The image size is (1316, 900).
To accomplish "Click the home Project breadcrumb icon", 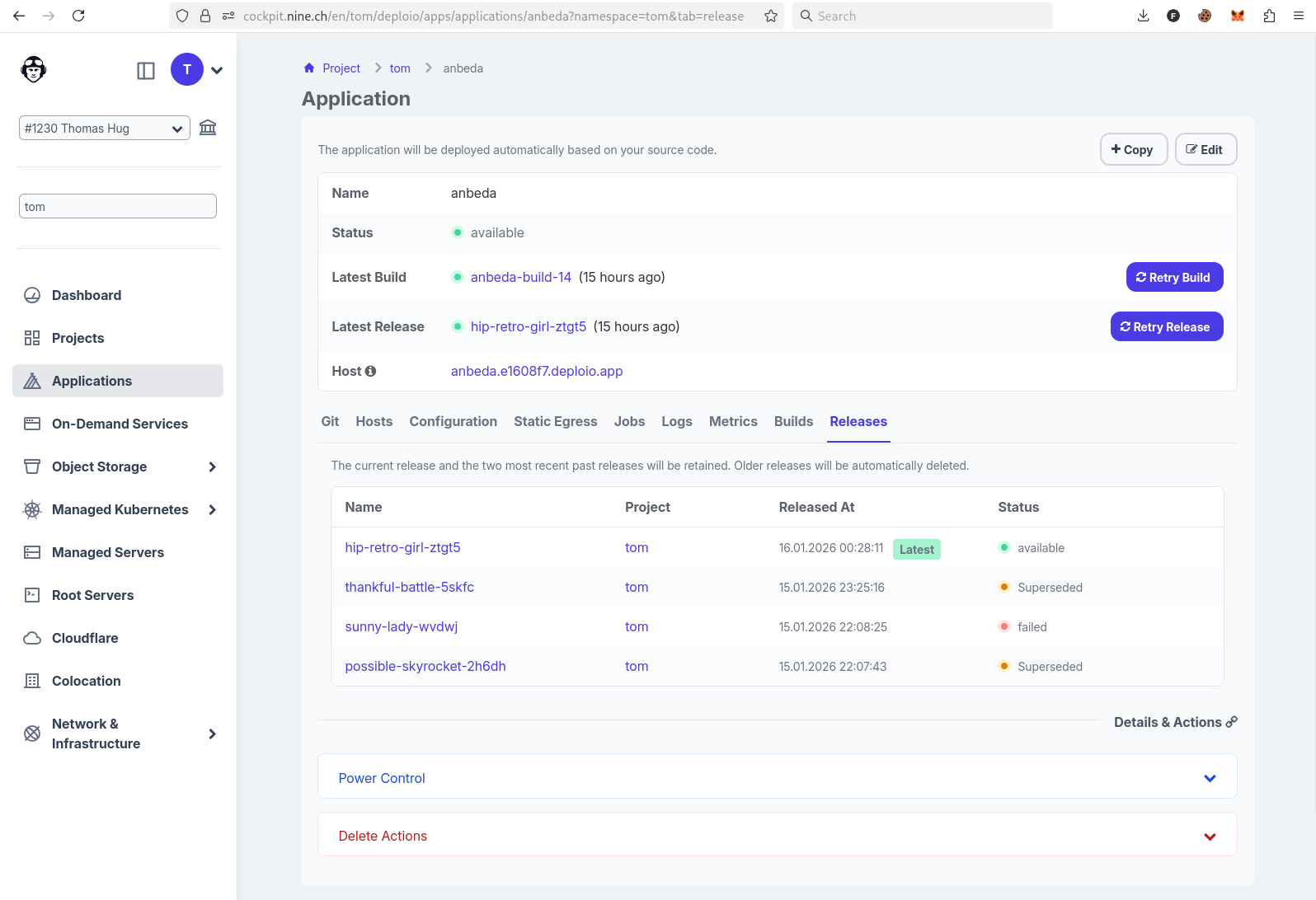I will tap(309, 68).
